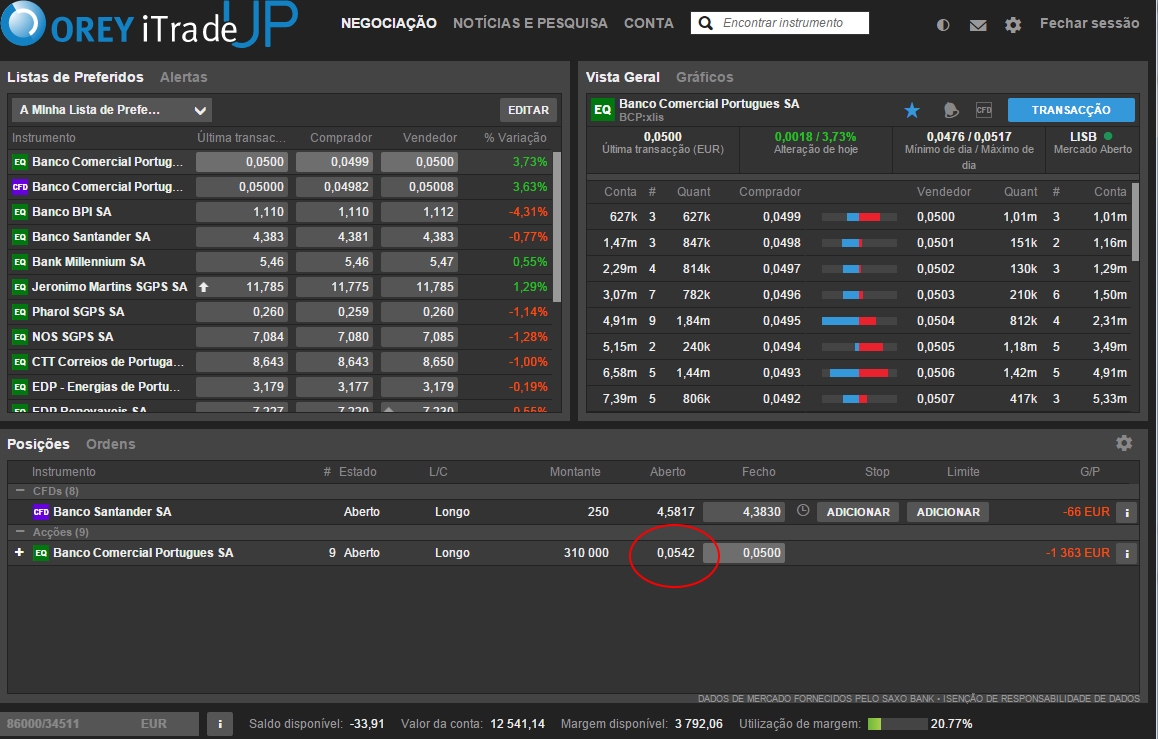Collapse the CFDs (8) group
Image resolution: width=1158 pixels, height=739 pixels.
[x=19, y=491]
